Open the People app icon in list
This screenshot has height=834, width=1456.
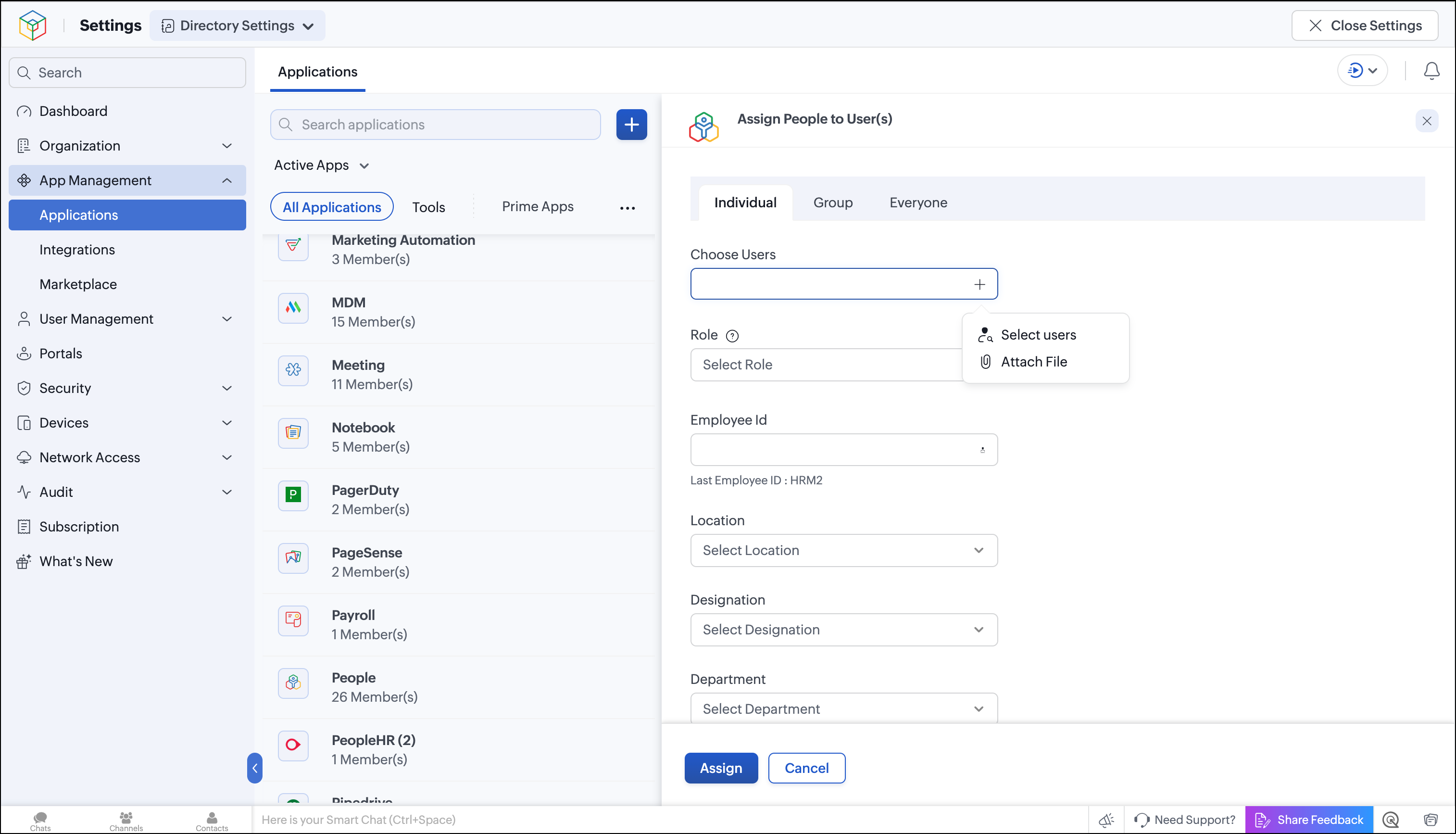(x=293, y=683)
